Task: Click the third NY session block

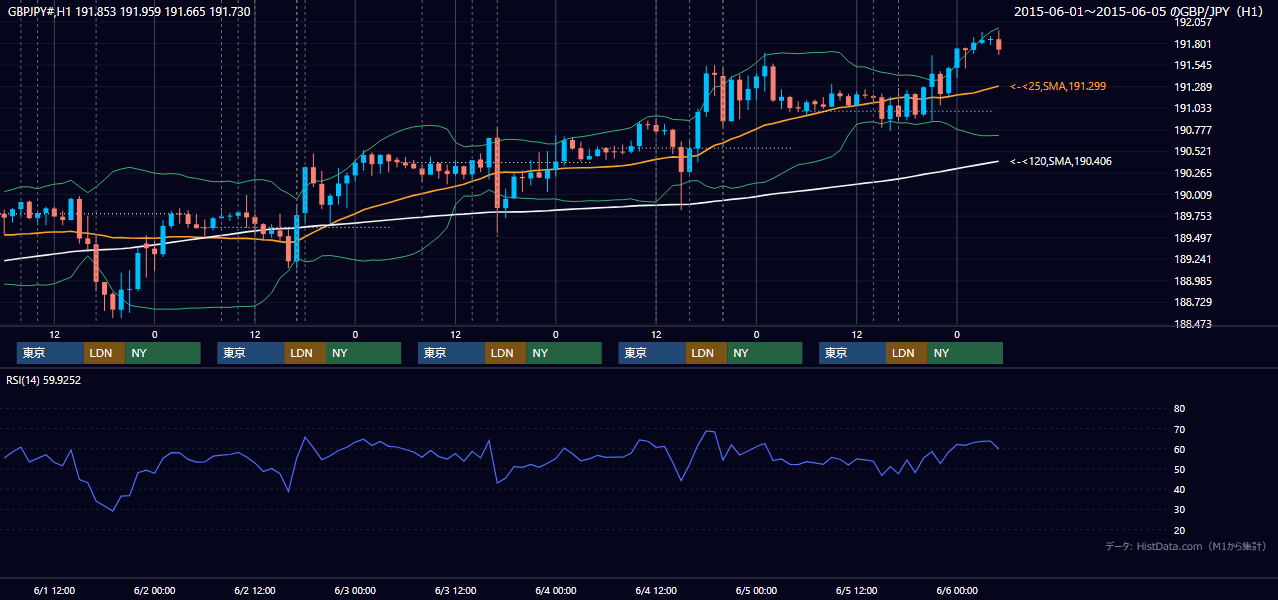Action: tap(564, 353)
